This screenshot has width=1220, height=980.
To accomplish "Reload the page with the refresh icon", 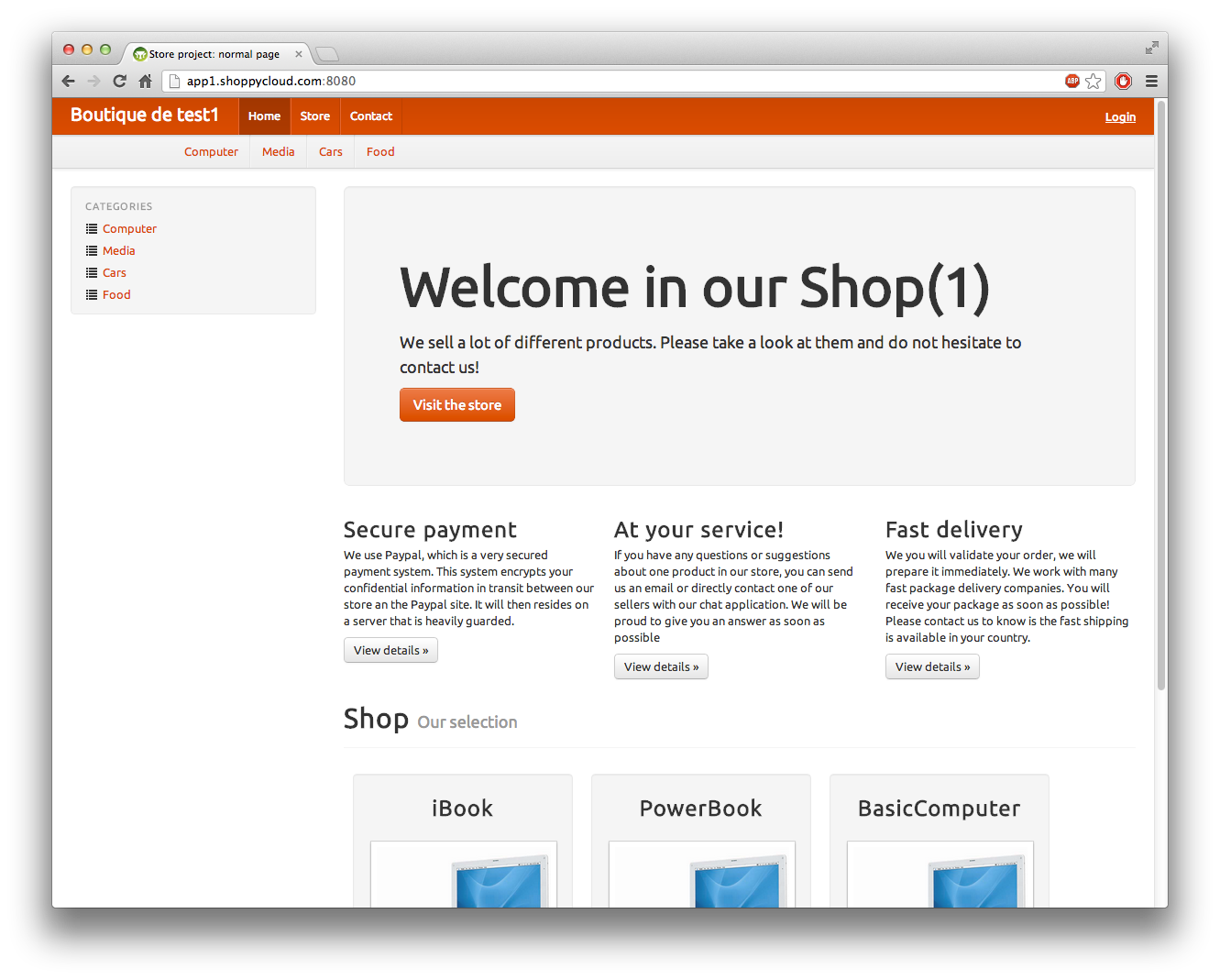I will [119, 81].
